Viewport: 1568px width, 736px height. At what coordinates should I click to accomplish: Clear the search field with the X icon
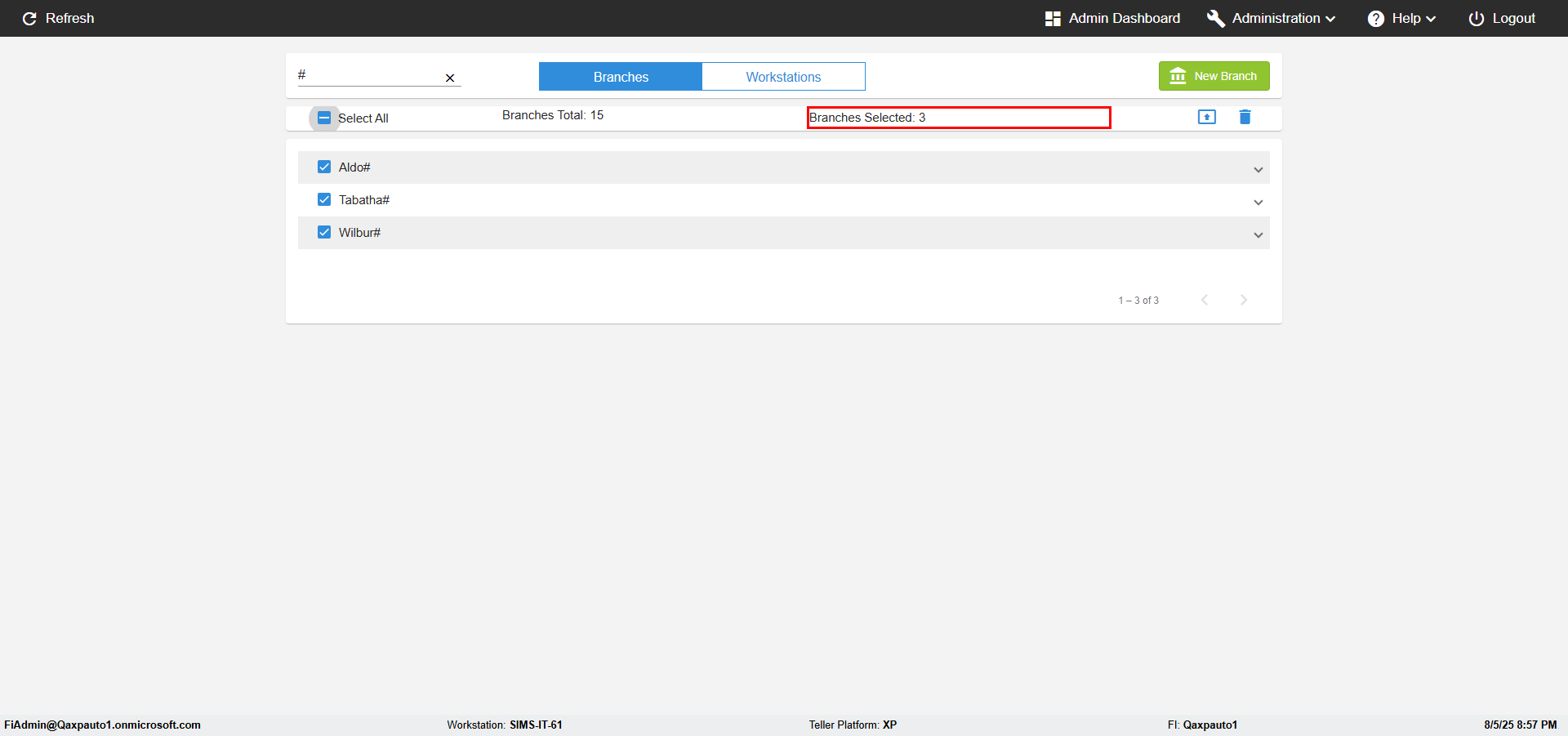(x=450, y=78)
